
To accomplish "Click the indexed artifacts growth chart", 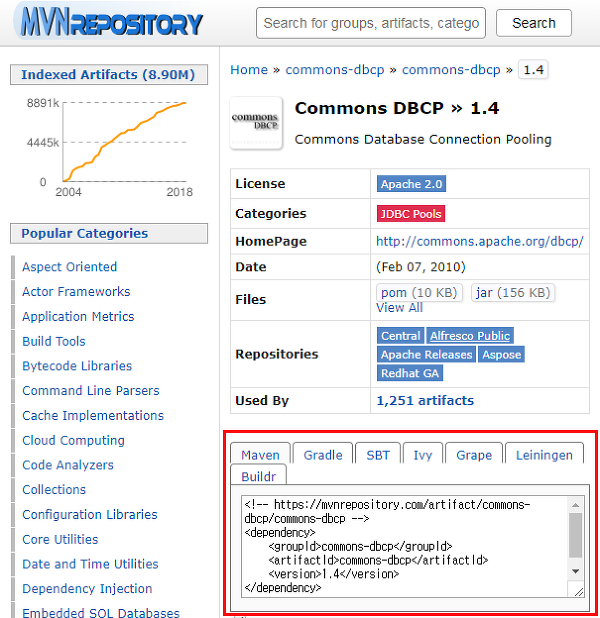I will (110, 146).
